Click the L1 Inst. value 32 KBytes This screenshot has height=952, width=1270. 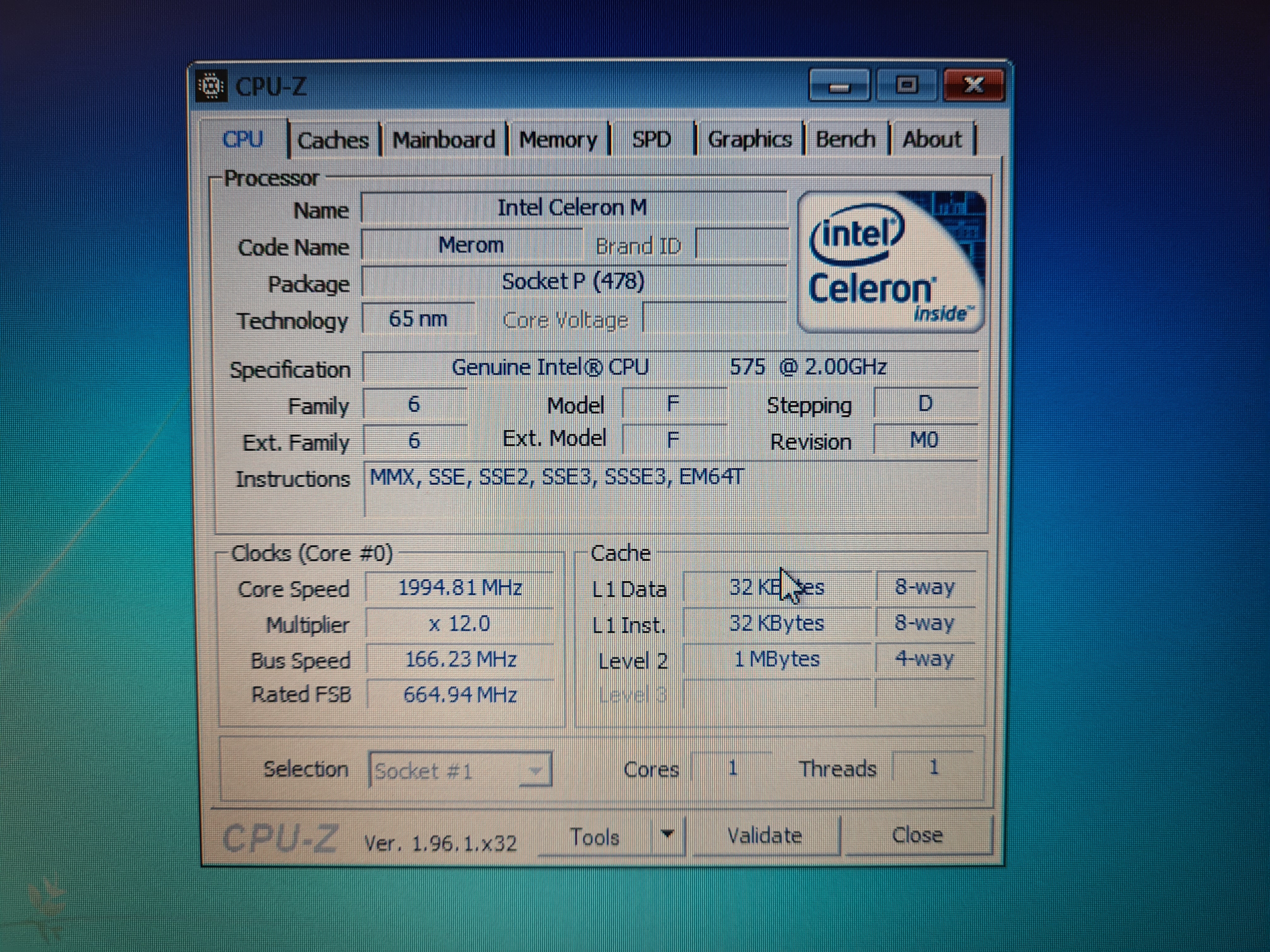tap(777, 623)
